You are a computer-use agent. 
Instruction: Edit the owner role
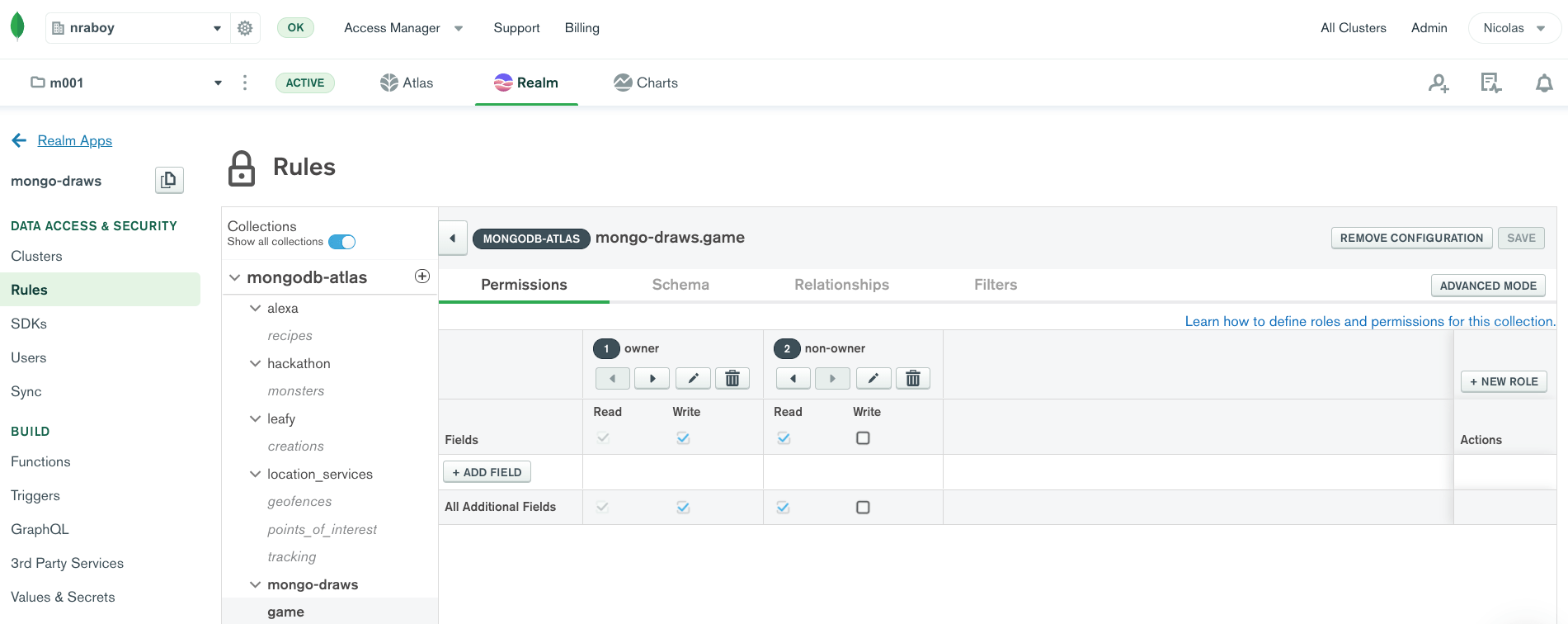coord(693,379)
